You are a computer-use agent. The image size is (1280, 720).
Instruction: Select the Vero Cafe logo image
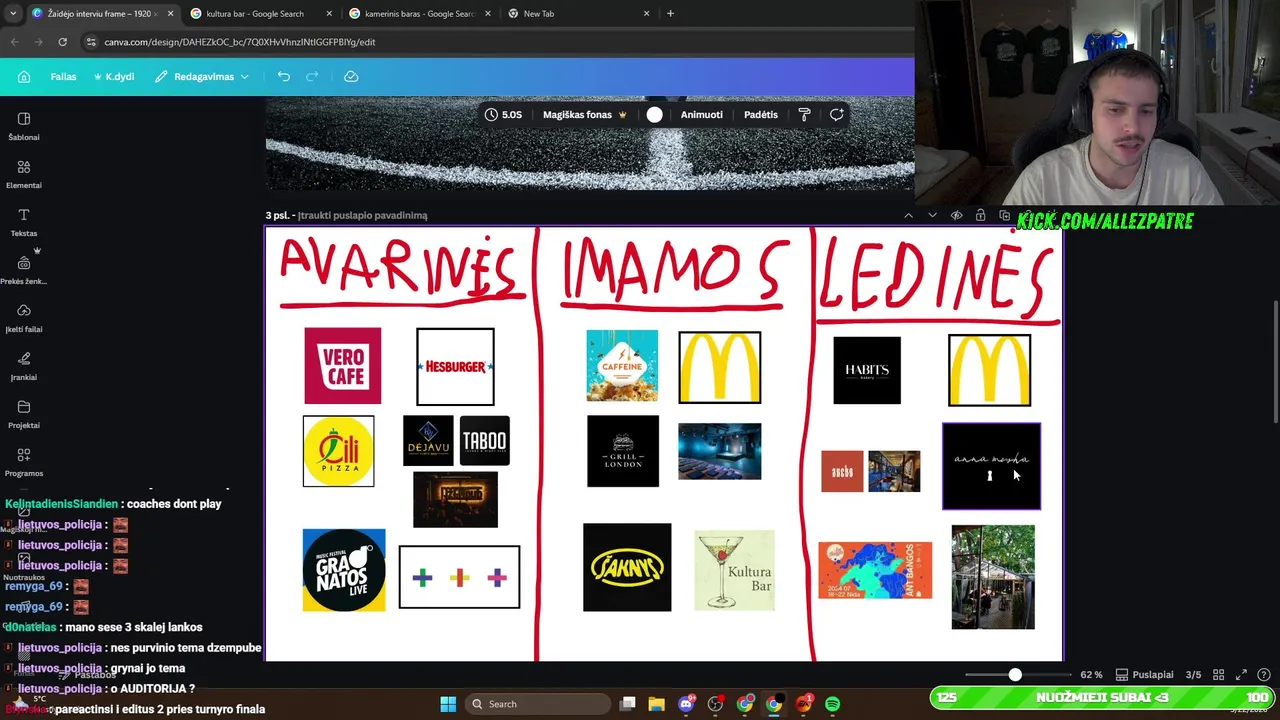coord(343,366)
